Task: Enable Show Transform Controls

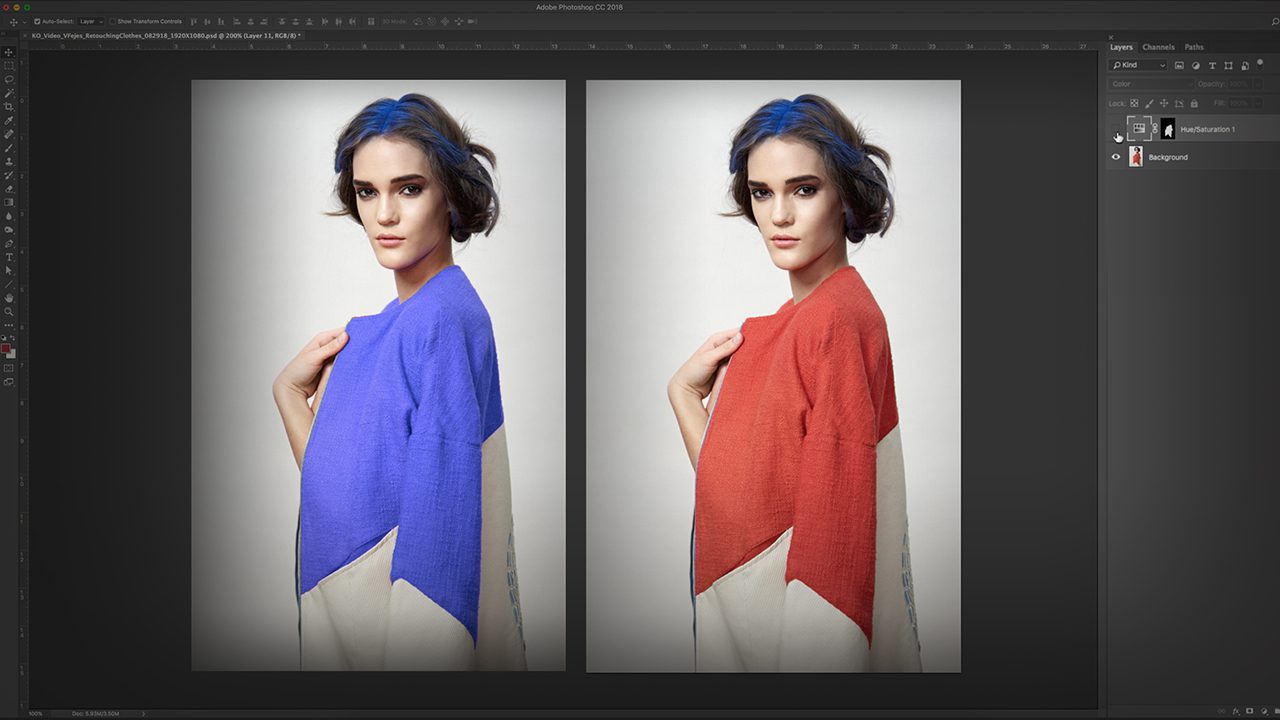Action: 113,19
